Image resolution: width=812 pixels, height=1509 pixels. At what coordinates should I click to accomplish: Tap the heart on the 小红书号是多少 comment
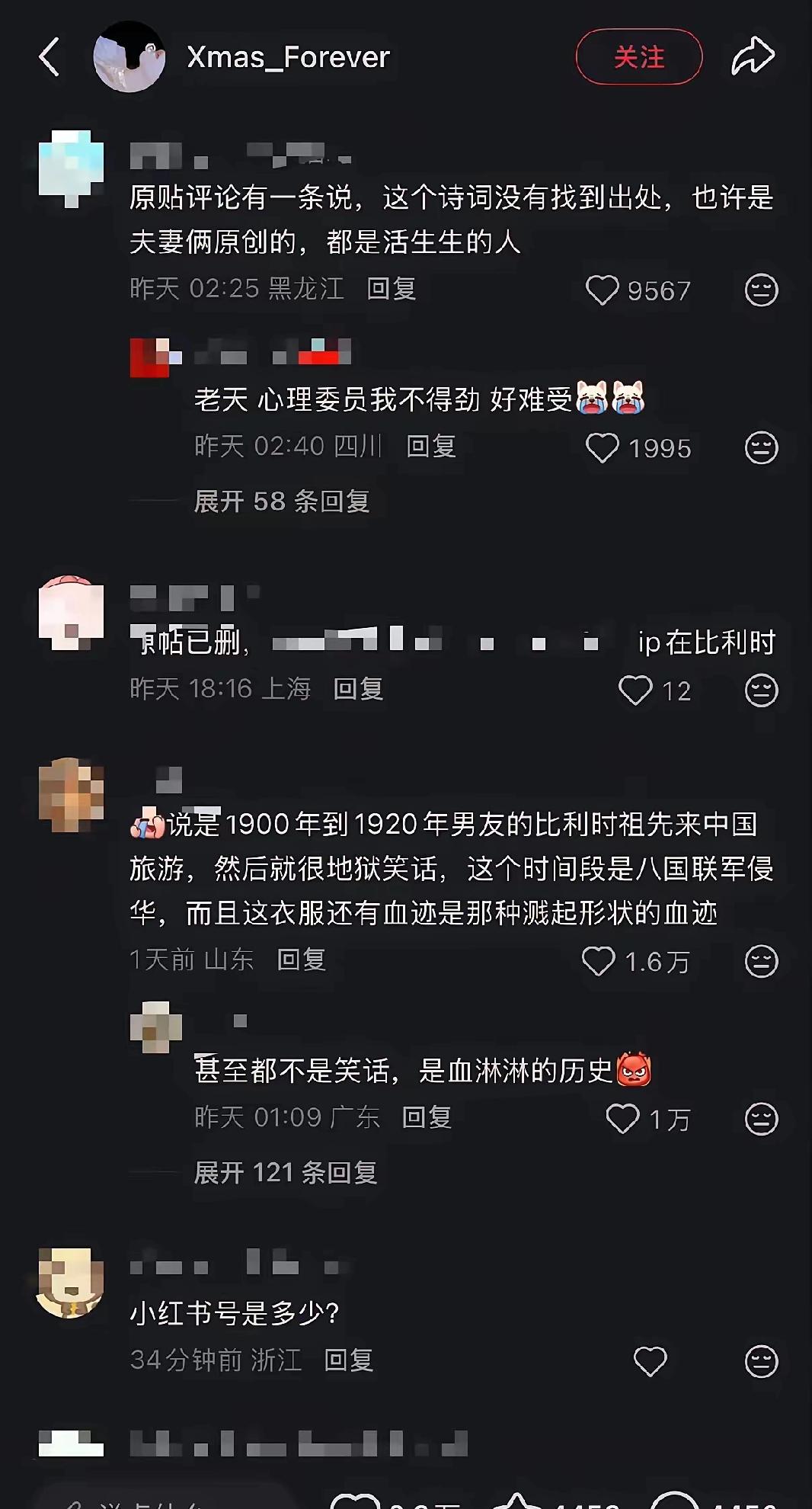(650, 1362)
